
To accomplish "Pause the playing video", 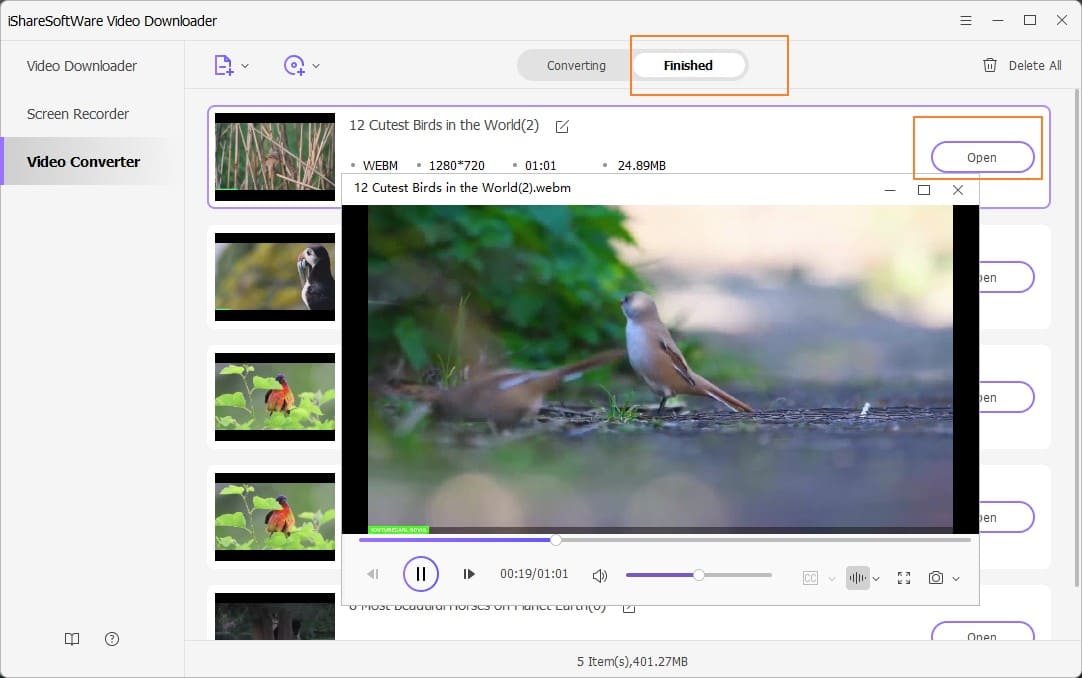I will (421, 574).
